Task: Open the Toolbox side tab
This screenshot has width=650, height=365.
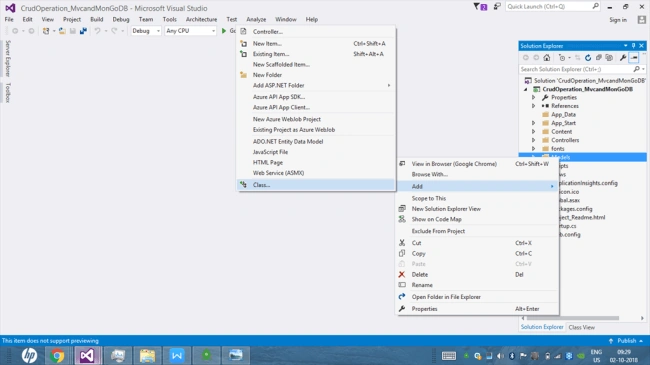Action: click(7, 92)
